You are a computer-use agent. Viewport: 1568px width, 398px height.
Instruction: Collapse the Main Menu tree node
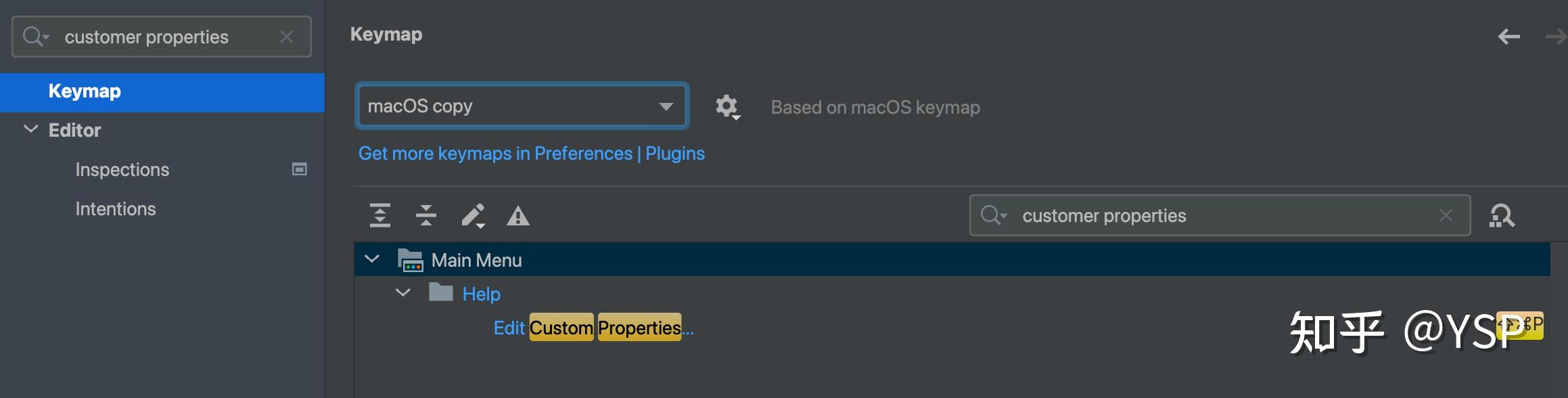tap(372, 259)
